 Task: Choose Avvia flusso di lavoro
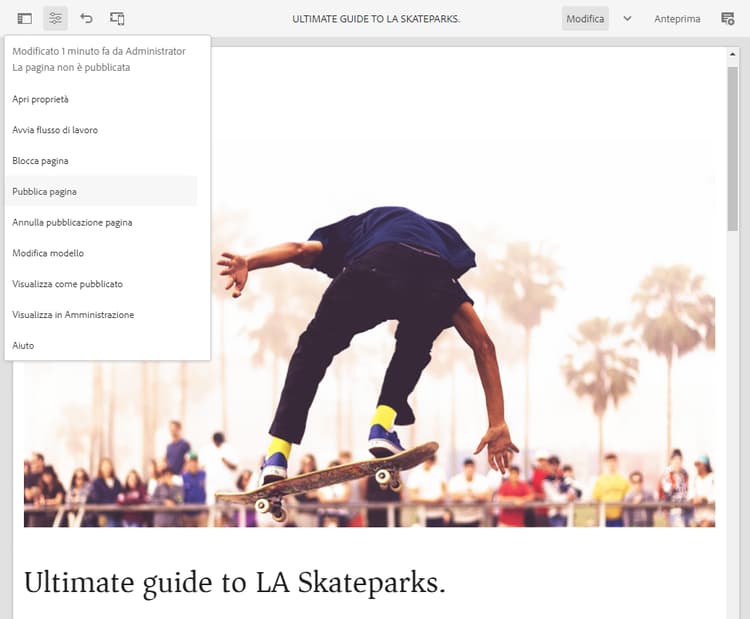tap(55, 130)
